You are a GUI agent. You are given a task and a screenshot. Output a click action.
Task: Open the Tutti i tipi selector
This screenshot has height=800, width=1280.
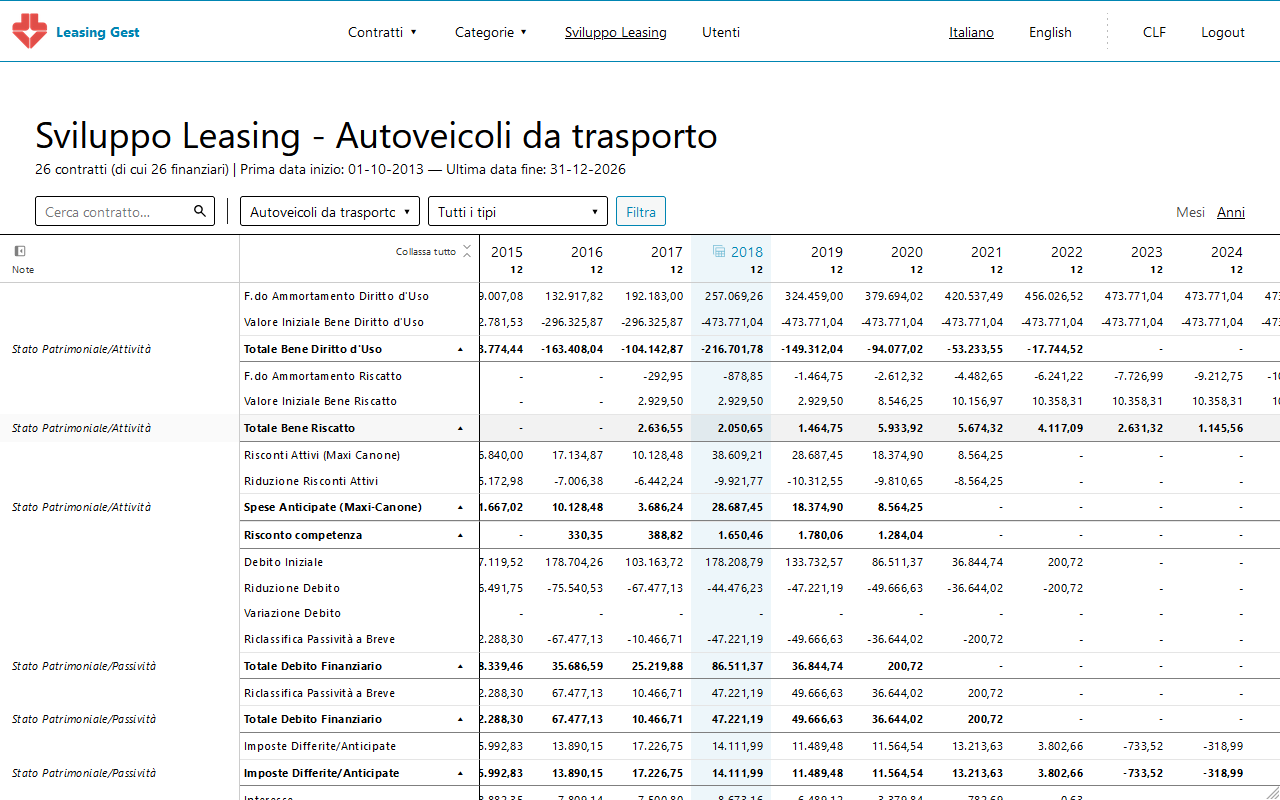[x=518, y=211]
